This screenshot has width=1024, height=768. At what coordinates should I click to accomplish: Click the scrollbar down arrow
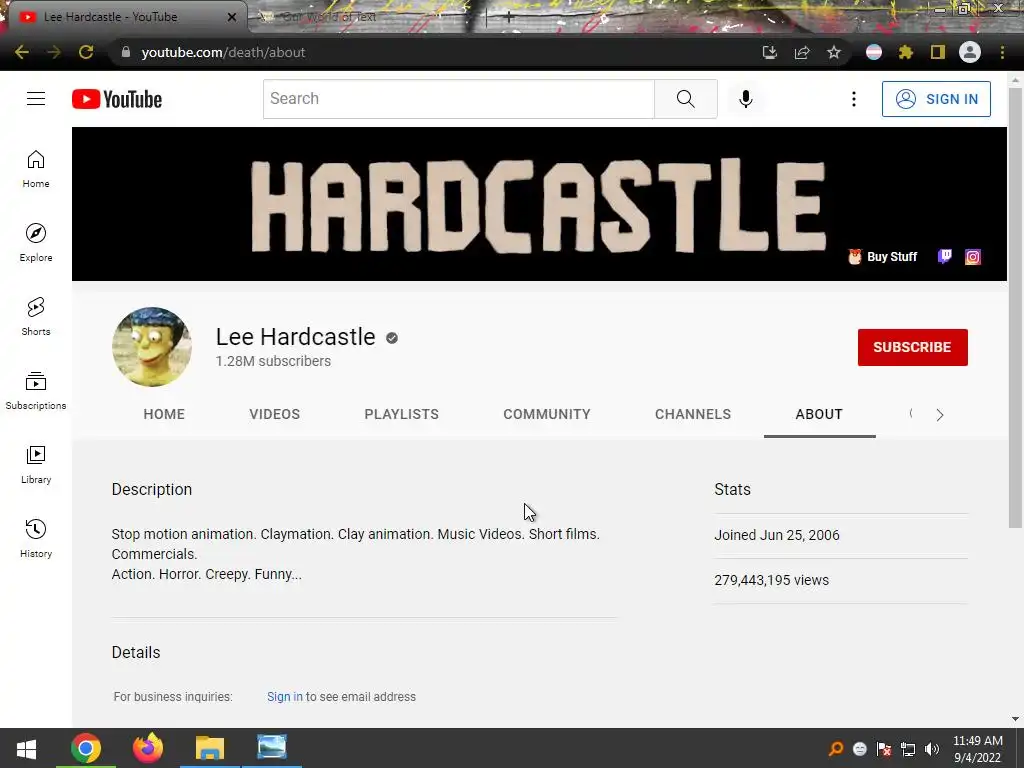coord(1015,719)
